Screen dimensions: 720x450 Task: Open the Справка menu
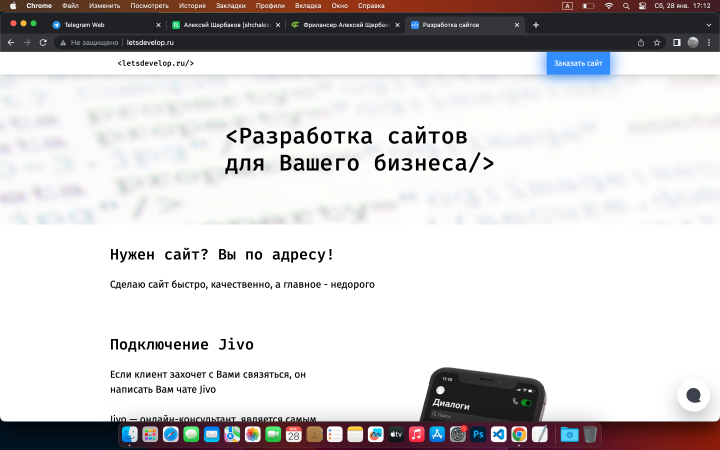(371, 6)
